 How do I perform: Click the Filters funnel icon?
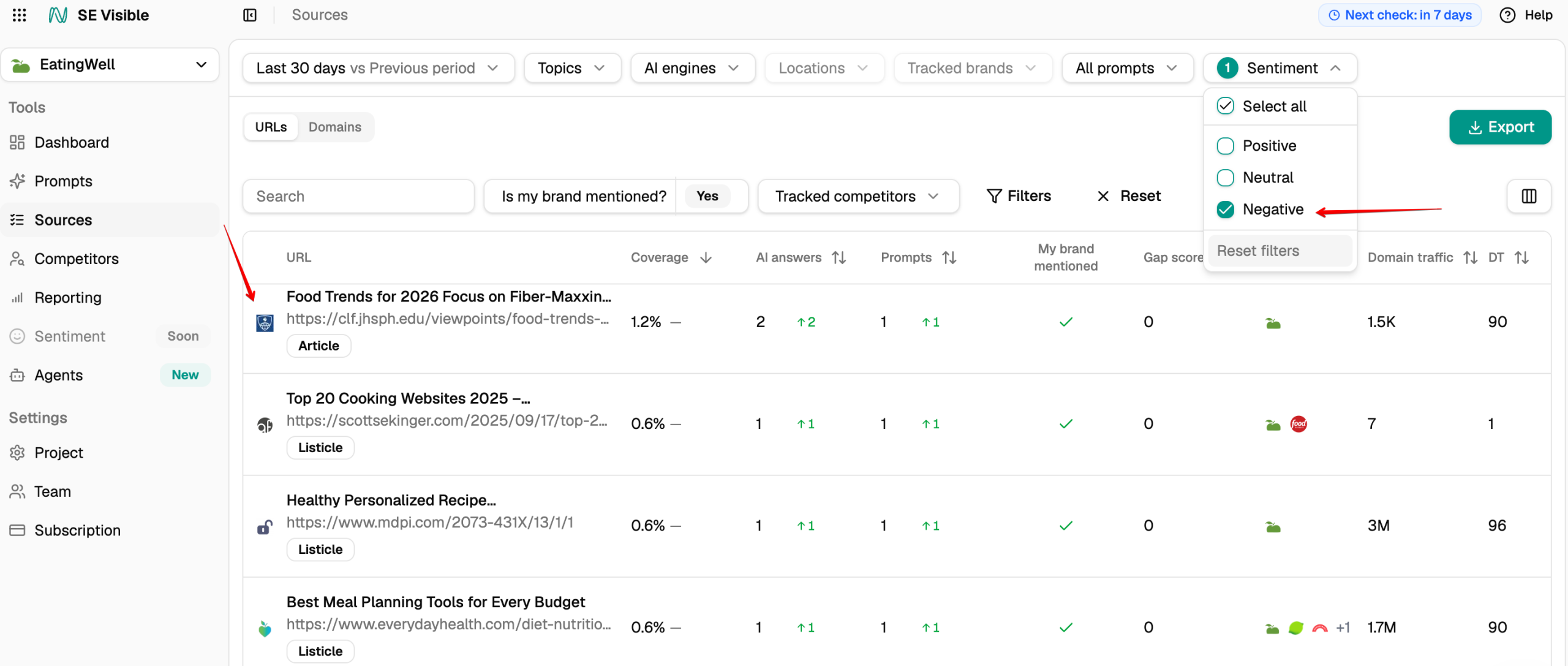pyautogui.click(x=994, y=196)
